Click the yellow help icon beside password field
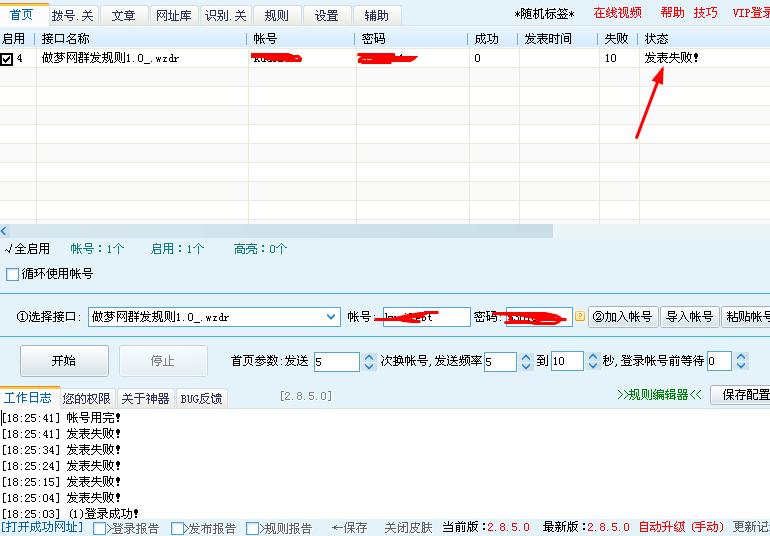The height and width of the screenshot is (536, 770). click(x=579, y=317)
